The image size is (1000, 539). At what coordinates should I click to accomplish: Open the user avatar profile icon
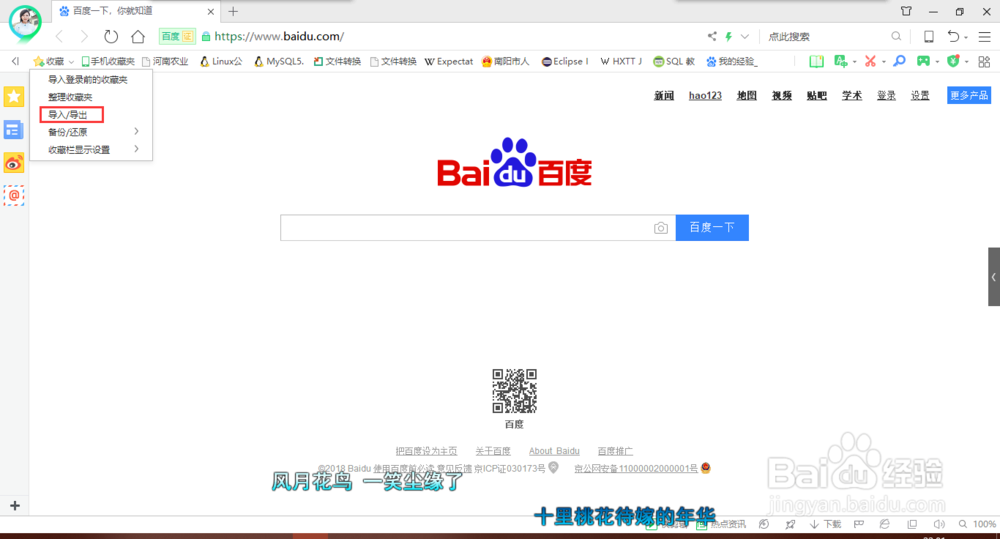[25, 22]
